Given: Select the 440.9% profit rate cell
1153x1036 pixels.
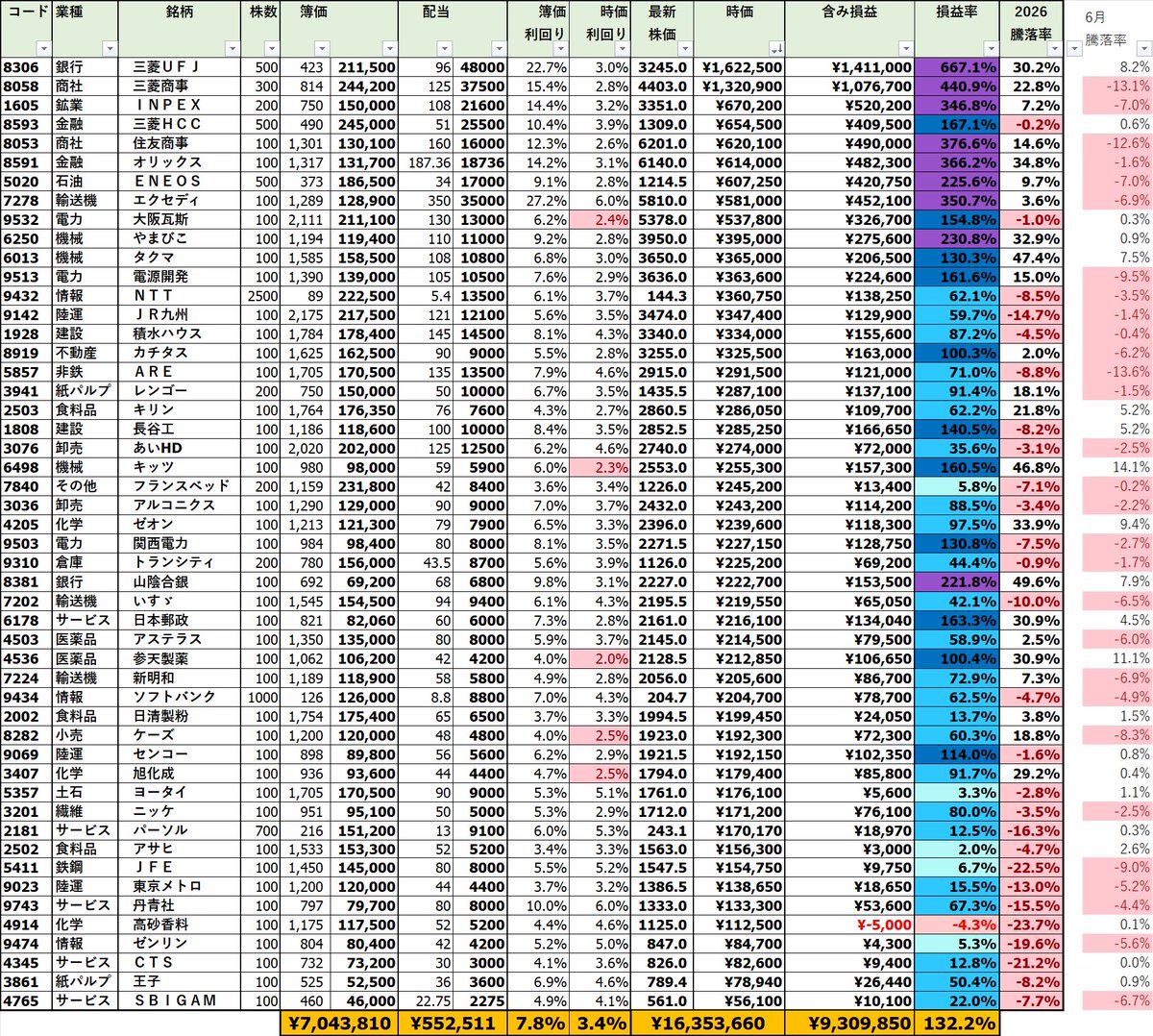Looking at the screenshot, I should coord(957,86).
